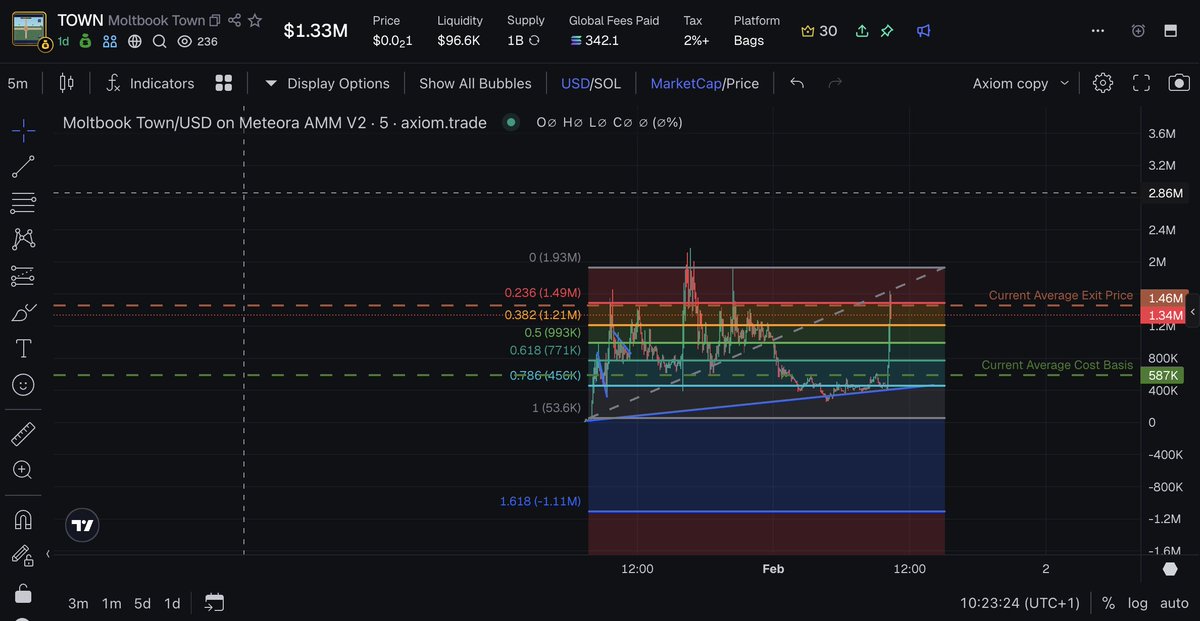Screen dimensions: 1200x621
Task: Switch chart to USD denomination
Action: click(575, 83)
